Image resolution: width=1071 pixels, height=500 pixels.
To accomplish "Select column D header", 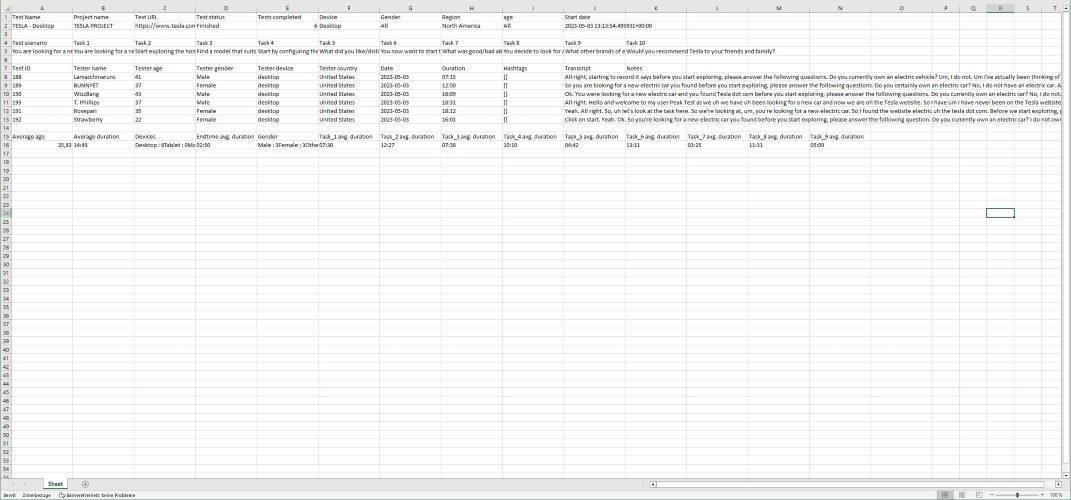I will pos(226,8).
